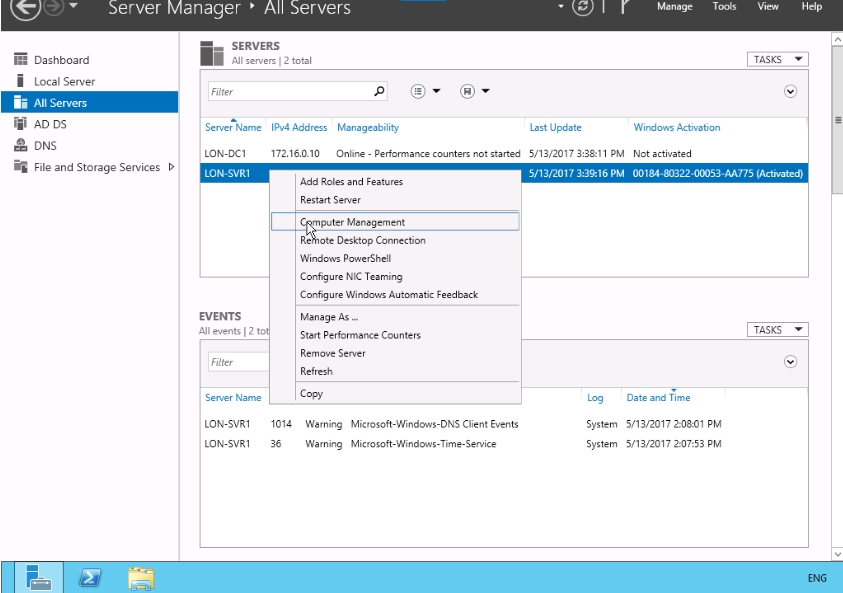The width and height of the screenshot is (843, 593).
Task: Select Configure Windows Automatic Feedback
Action: click(x=395, y=295)
